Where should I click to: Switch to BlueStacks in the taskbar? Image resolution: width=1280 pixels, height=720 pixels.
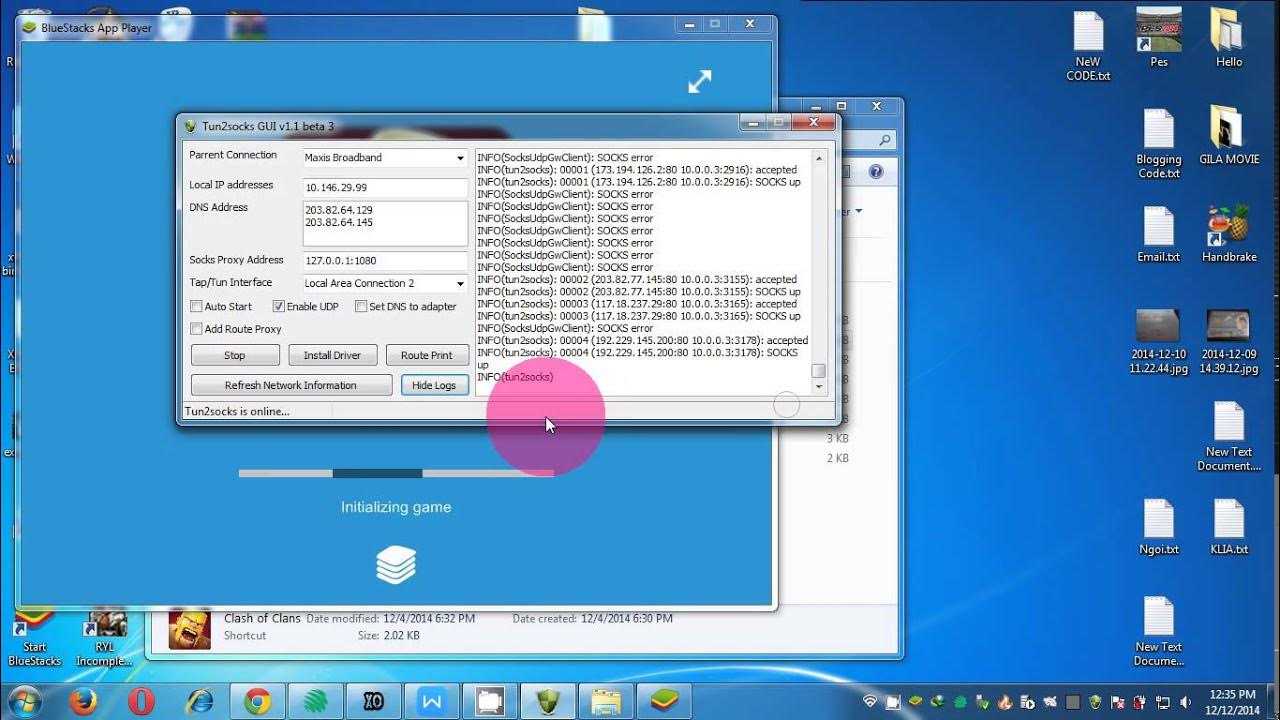[x=664, y=702]
